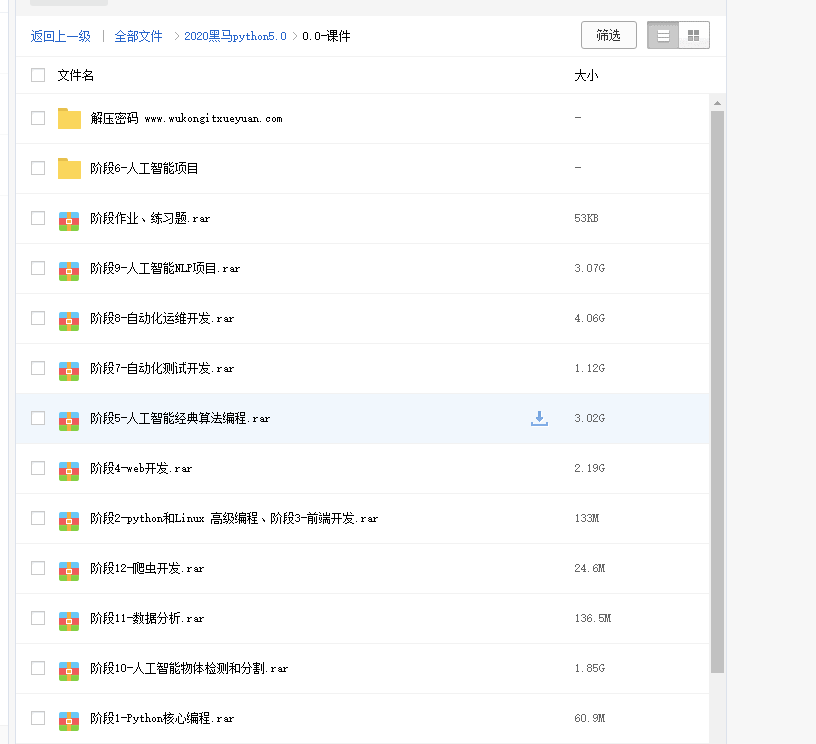The height and width of the screenshot is (744, 816).
Task: Check the box for 阶段7-自动化测试开发.rar
Action: coord(38,368)
